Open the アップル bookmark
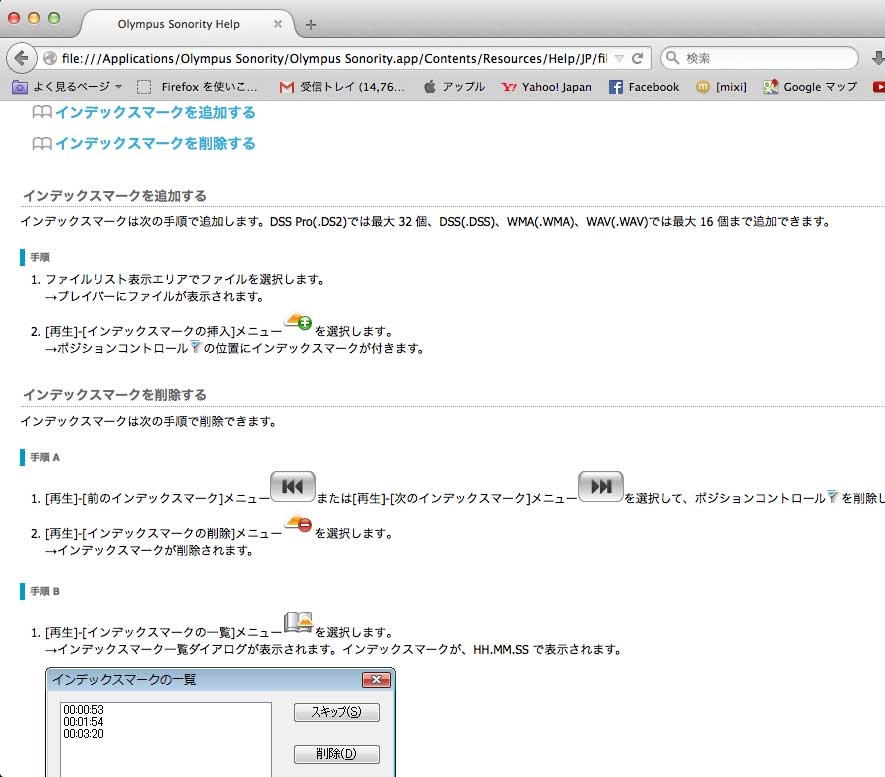Screen dimensions: 885x777 point(454,87)
